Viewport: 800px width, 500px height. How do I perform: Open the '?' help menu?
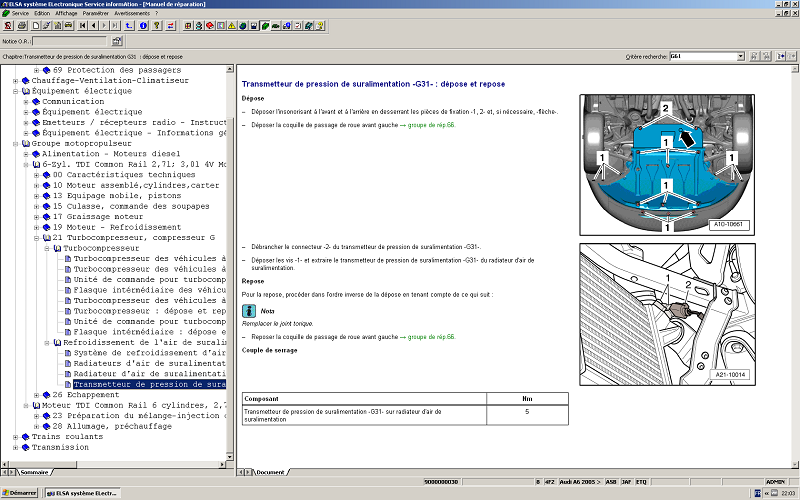[x=157, y=13]
